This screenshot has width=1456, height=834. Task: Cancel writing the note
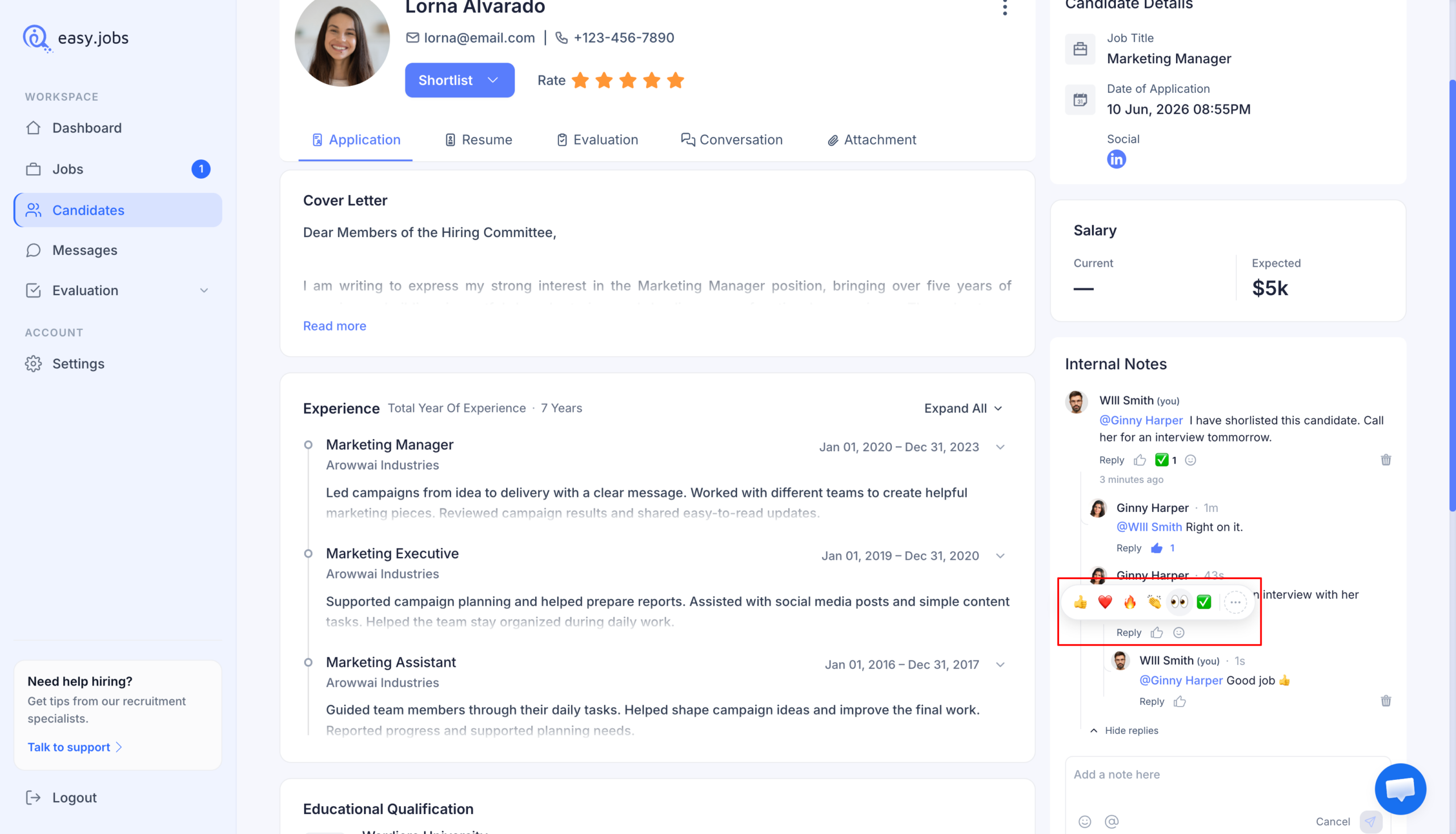pos(1333,821)
